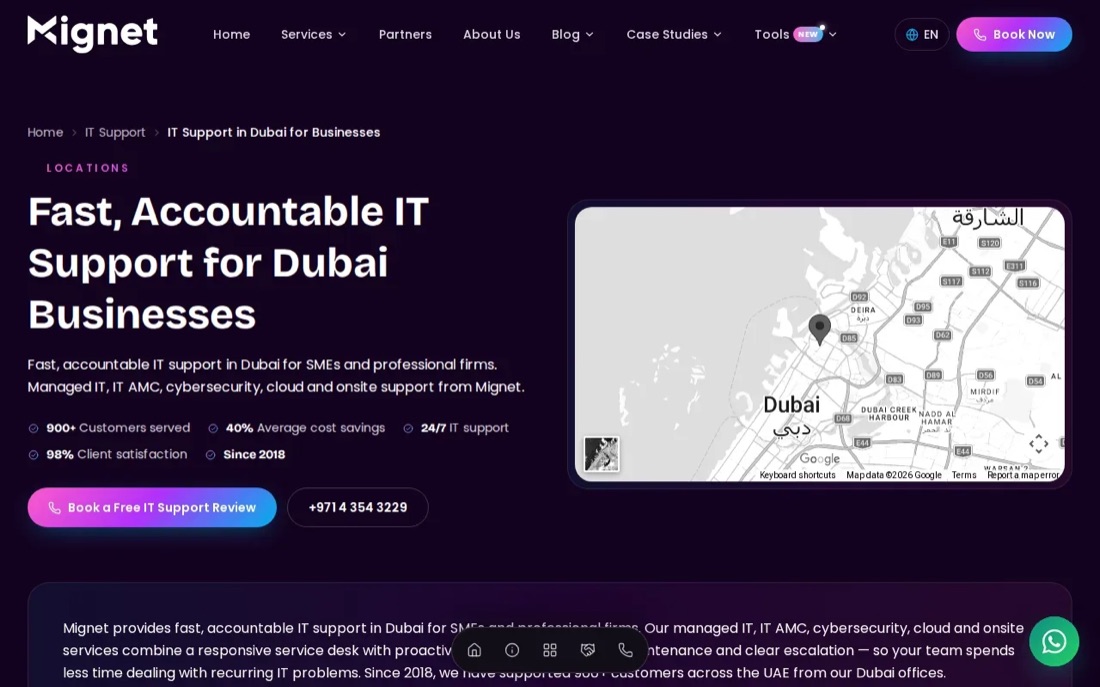
Task: Click the Dubai label on the map
Action: tap(791, 405)
